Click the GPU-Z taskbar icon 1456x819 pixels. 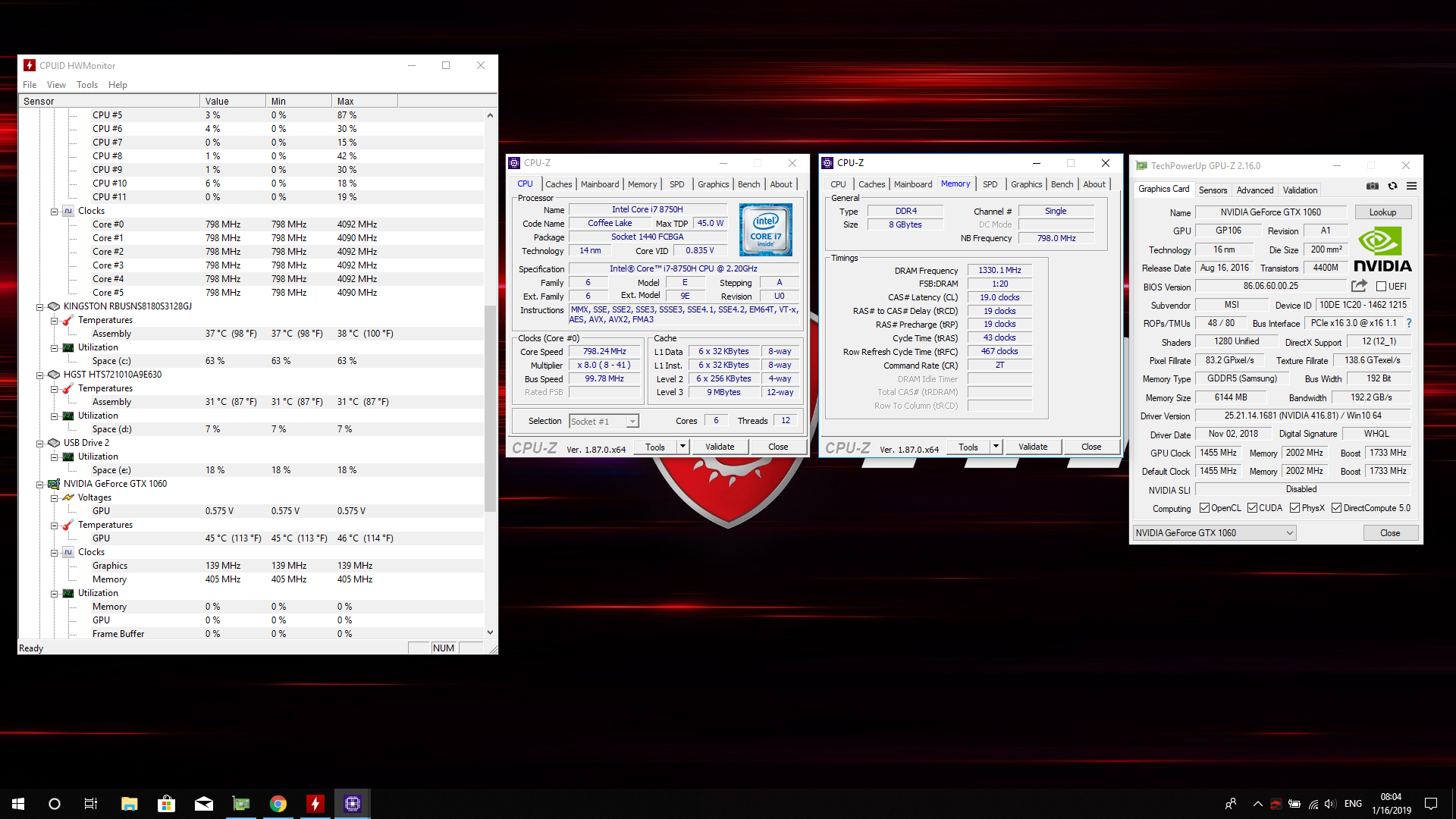coord(240,804)
